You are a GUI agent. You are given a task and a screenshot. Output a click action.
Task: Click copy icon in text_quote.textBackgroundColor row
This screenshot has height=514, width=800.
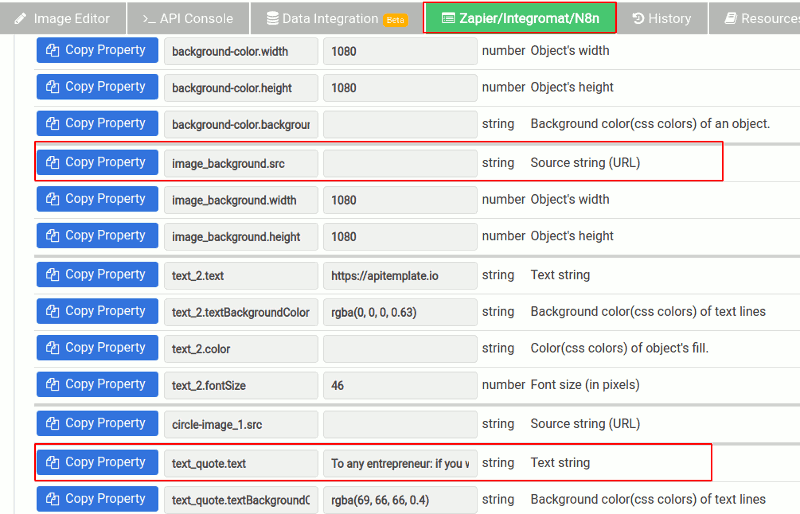pyautogui.click(x=53, y=499)
